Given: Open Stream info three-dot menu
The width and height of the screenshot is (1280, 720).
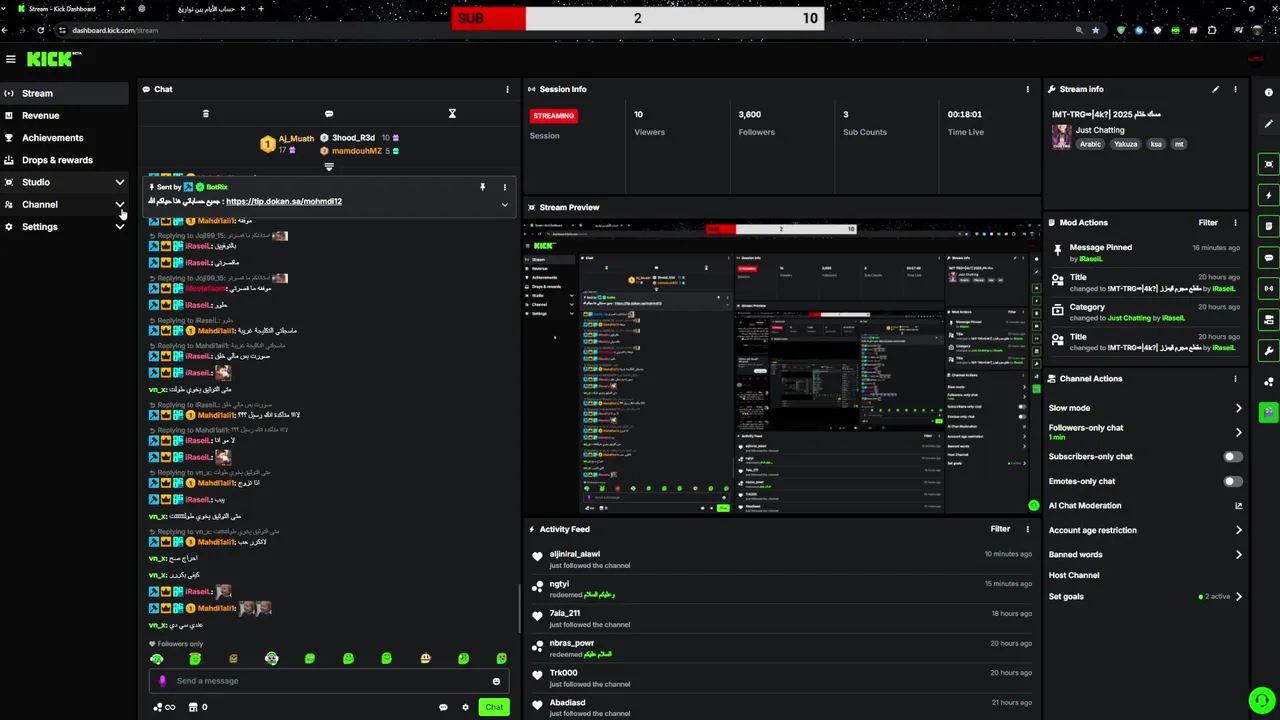Looking at the screenshot, I should coord(1235,89).
